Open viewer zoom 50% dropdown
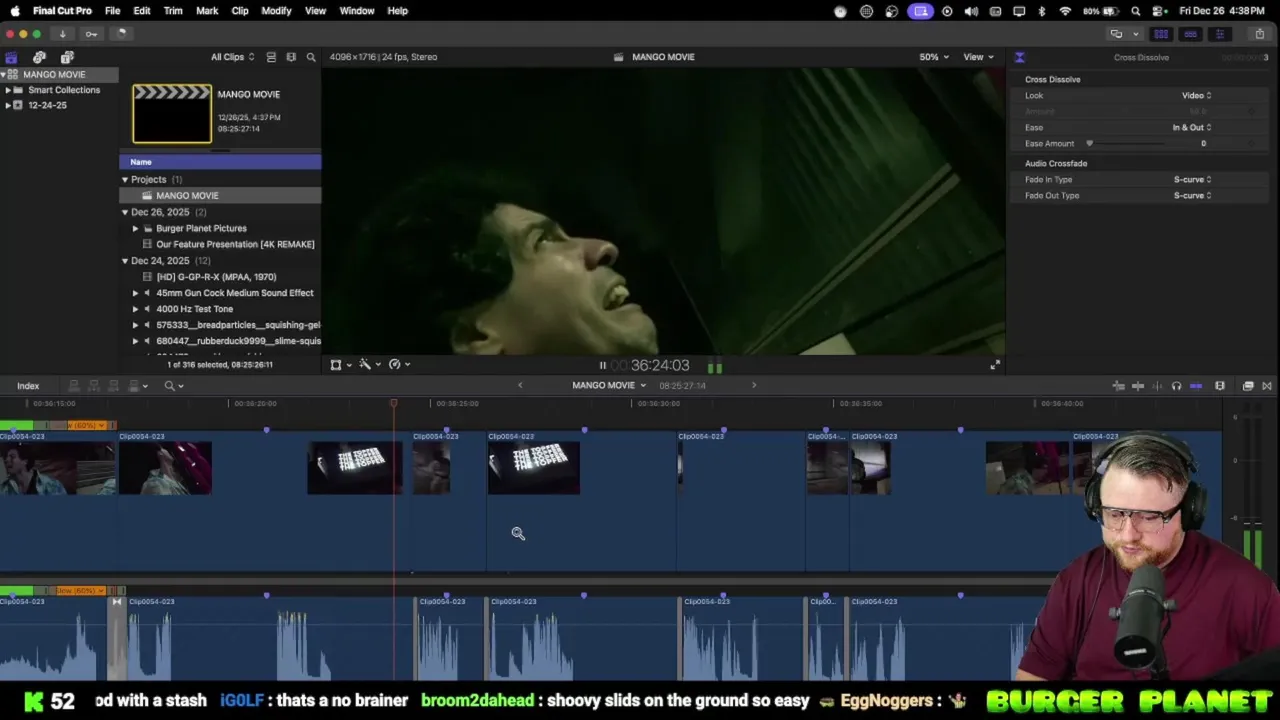 tap(934, 57)
